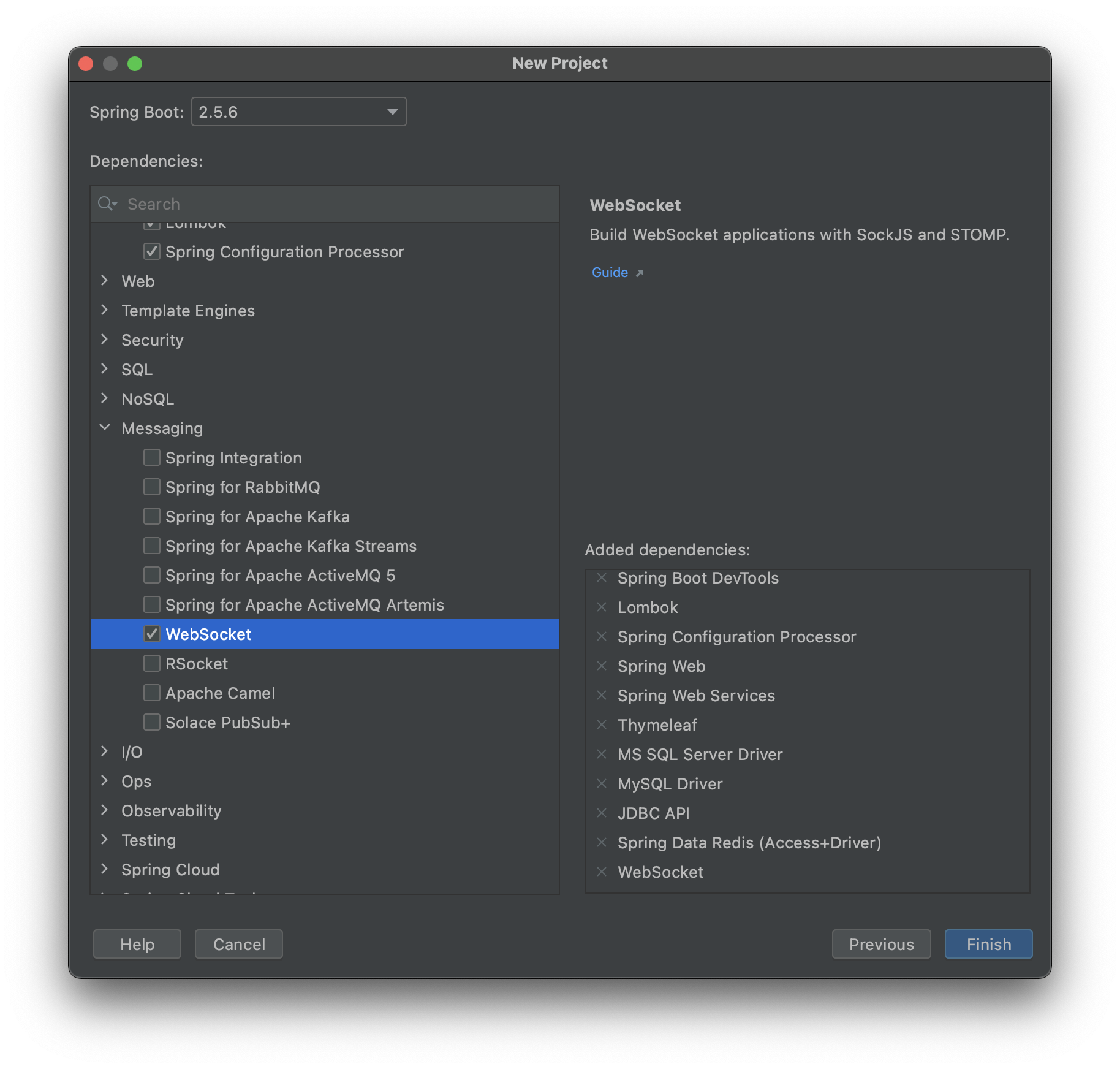The image size is (1120, 1069).
Task: Remove MySQL Driver from added dependencies
Action: [602, 783]
